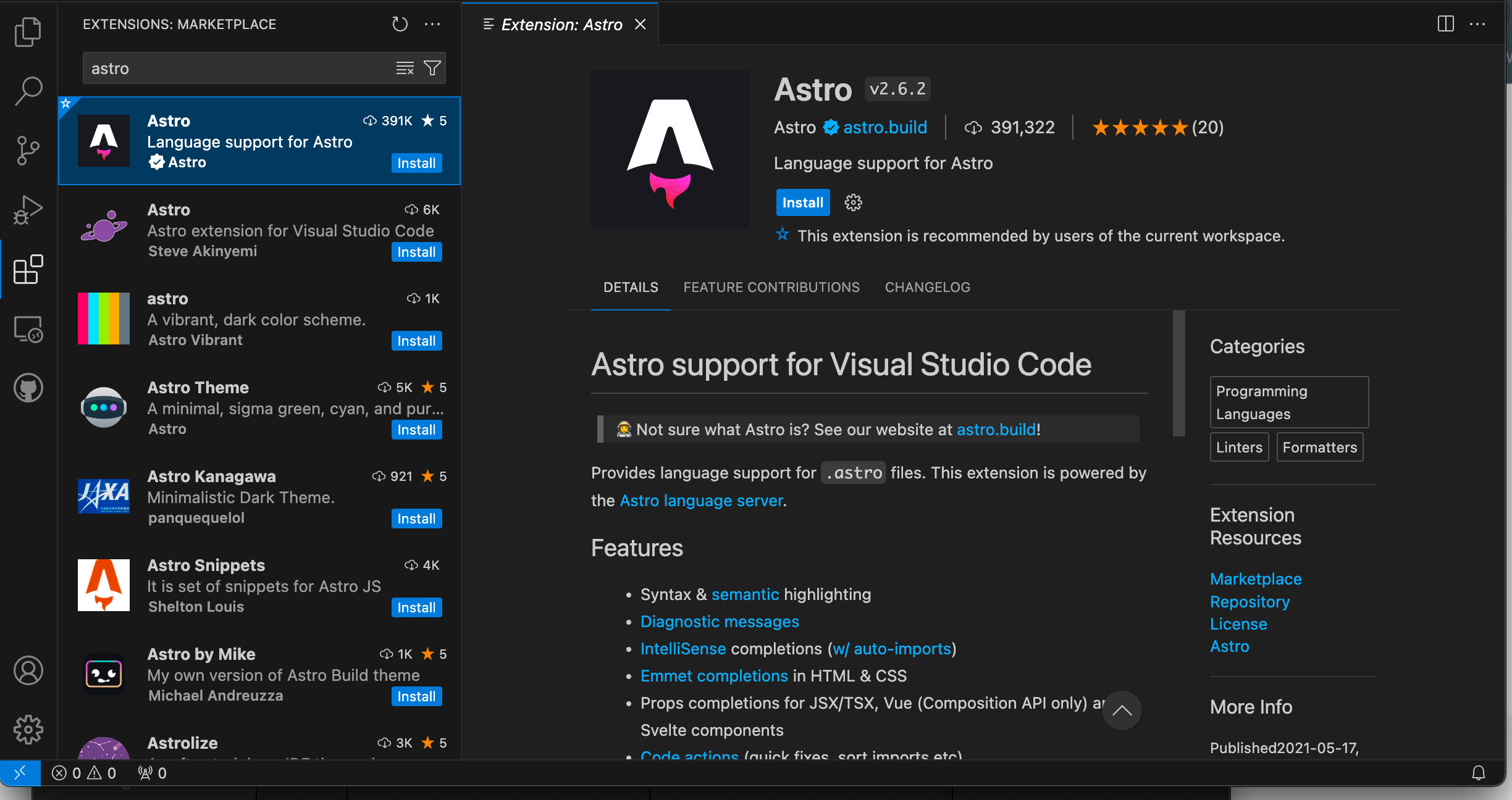
Task: Switch to the Feature Contributions tab
Action: coord(771,287)
